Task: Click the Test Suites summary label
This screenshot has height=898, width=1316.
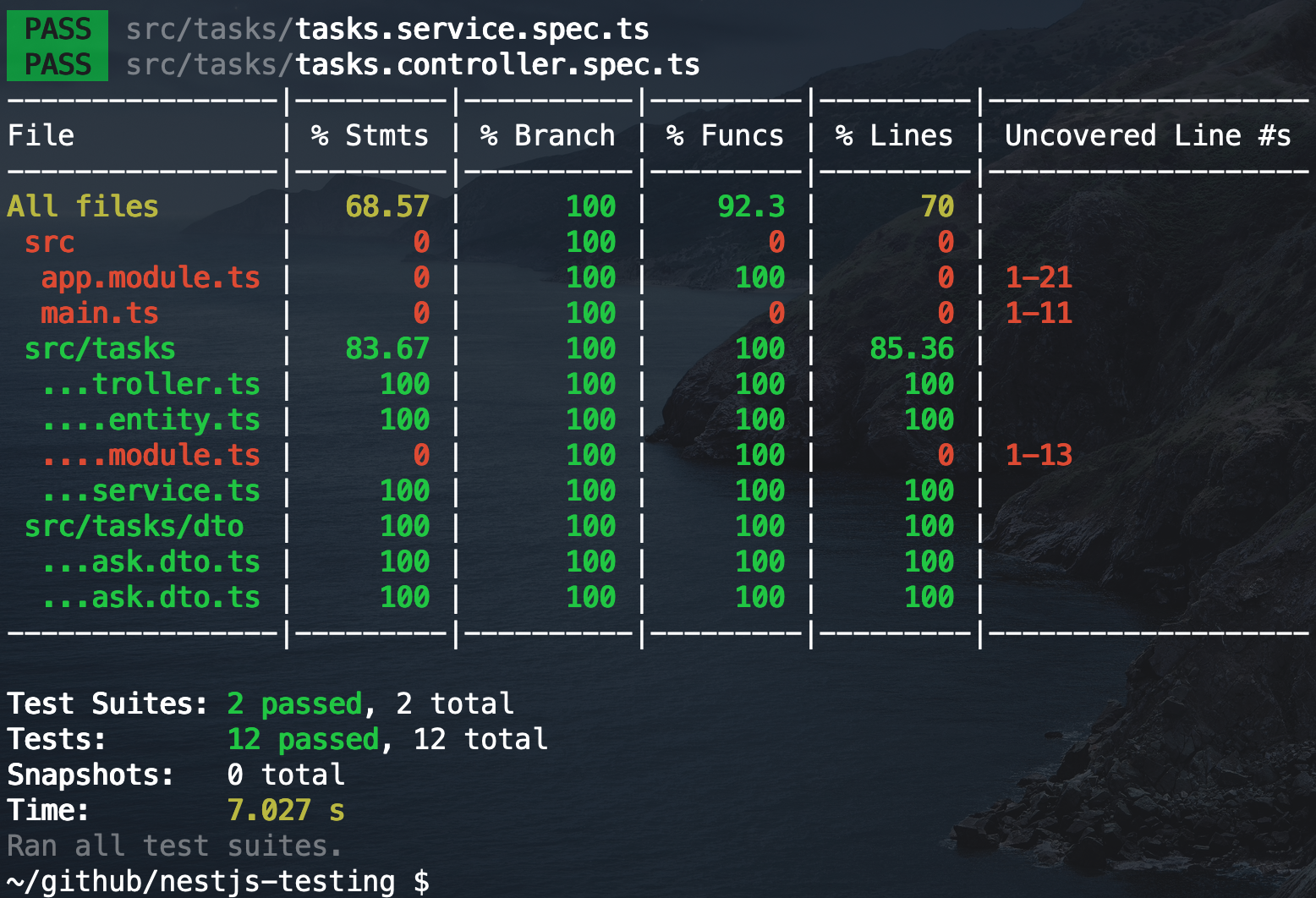Action: [x=107, y=704]
